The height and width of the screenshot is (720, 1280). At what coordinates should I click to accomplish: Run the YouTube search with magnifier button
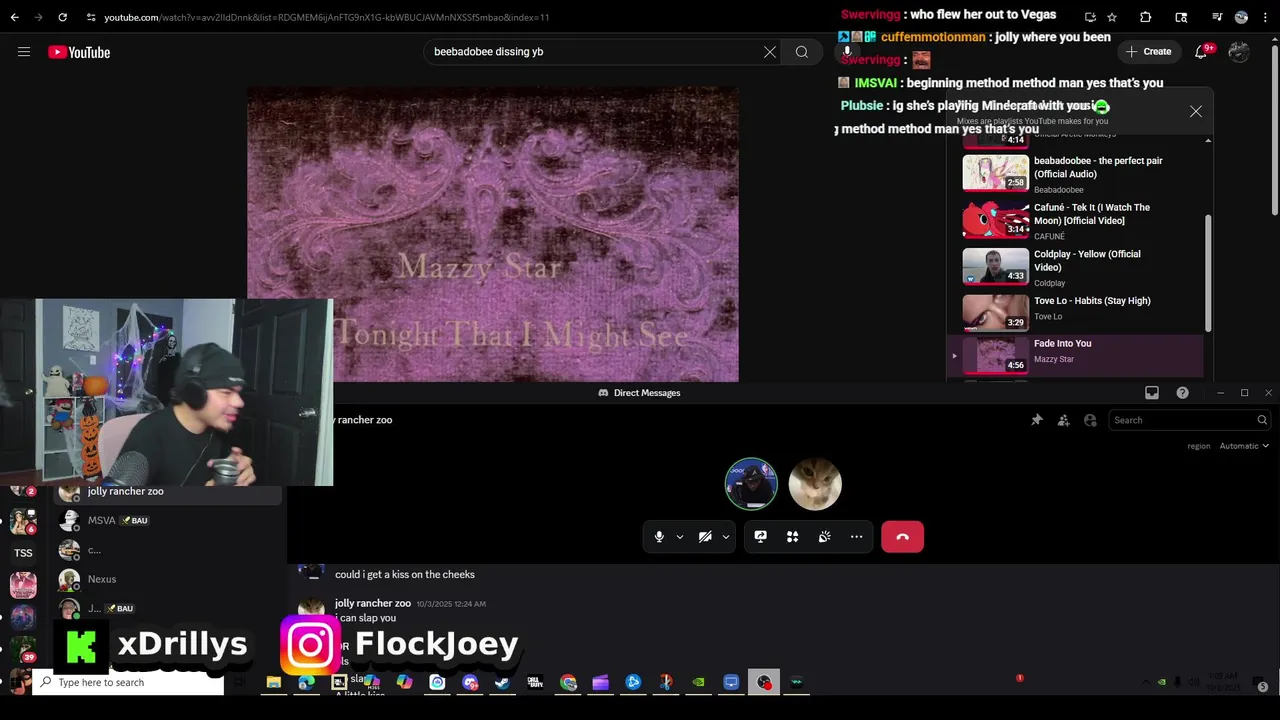coord(802,52)
